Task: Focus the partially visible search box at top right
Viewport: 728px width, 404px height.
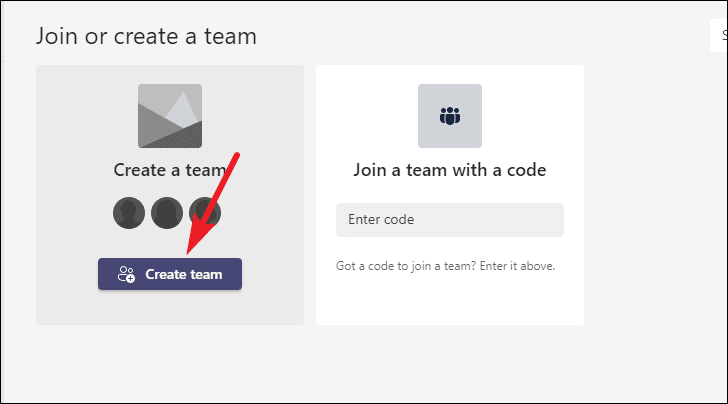Action: pyautogui.click(x=719, y=35)
